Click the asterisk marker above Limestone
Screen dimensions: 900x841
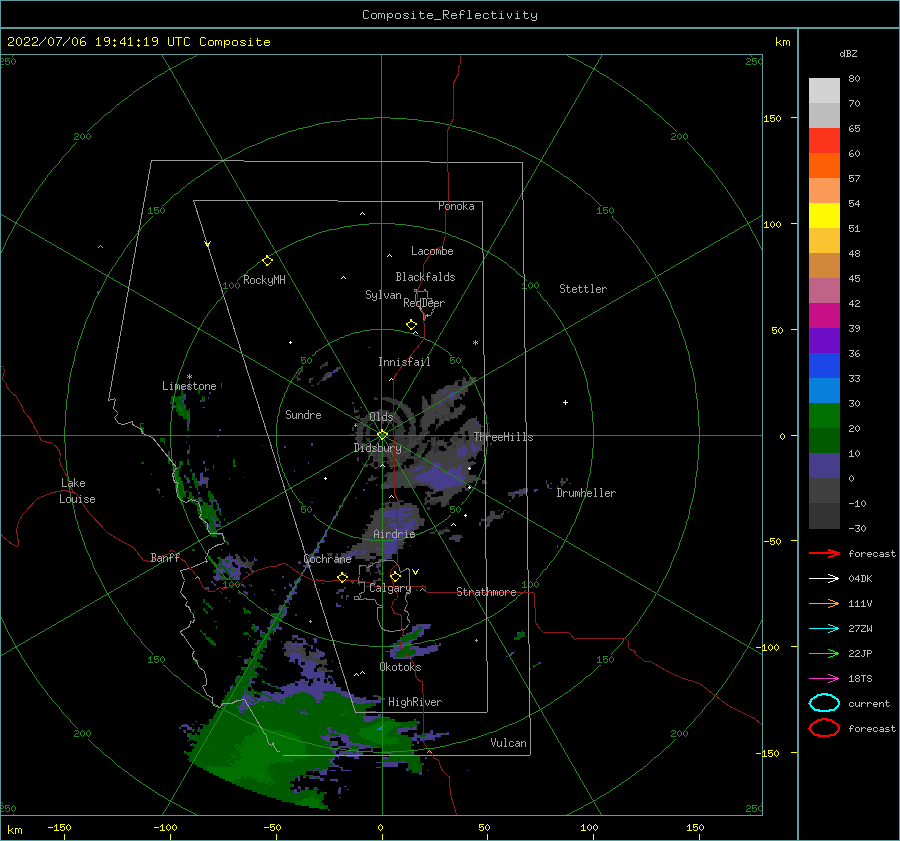point(189,377)
